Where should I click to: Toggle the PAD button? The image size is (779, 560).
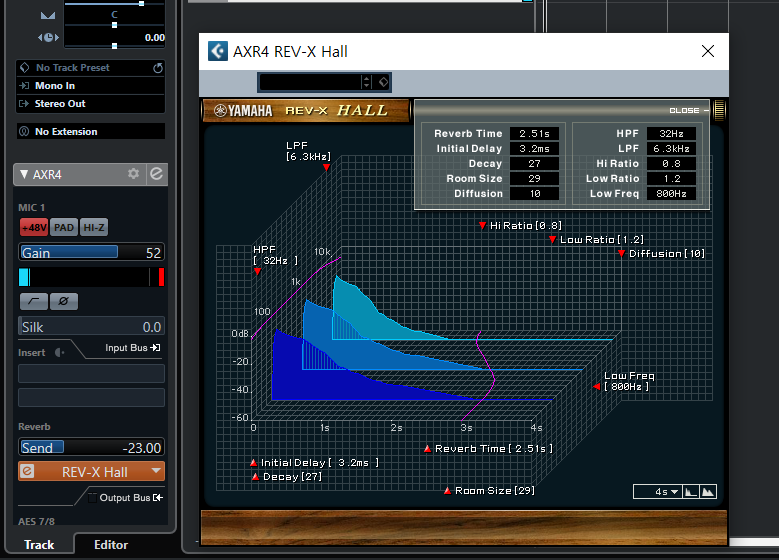pos(64,228)
